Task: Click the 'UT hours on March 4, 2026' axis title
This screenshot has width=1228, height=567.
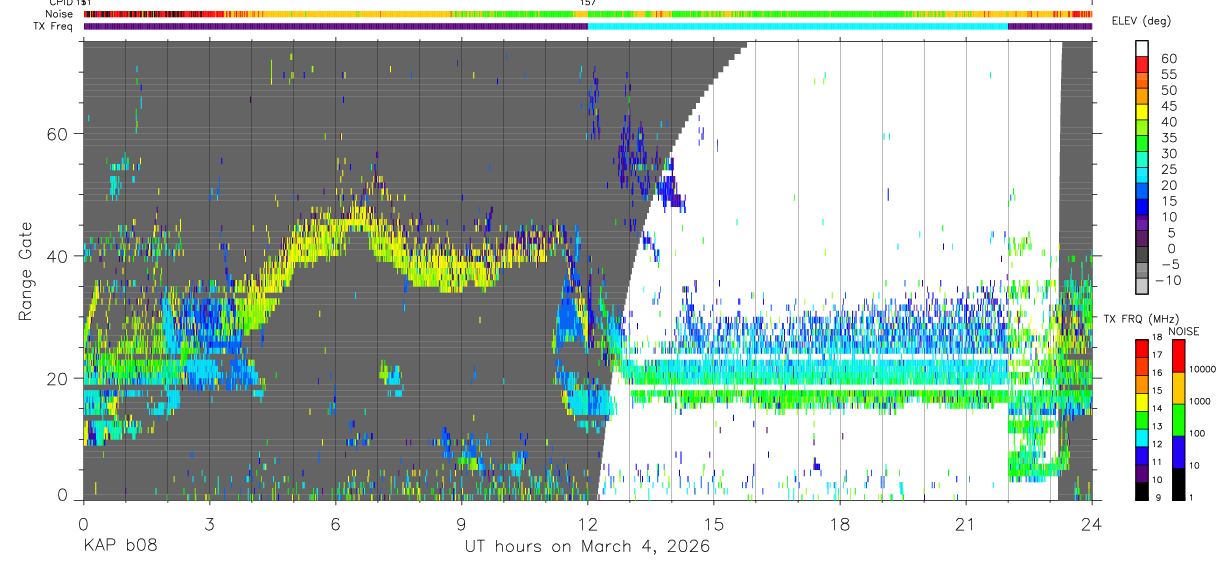Action: coord(587,547)
